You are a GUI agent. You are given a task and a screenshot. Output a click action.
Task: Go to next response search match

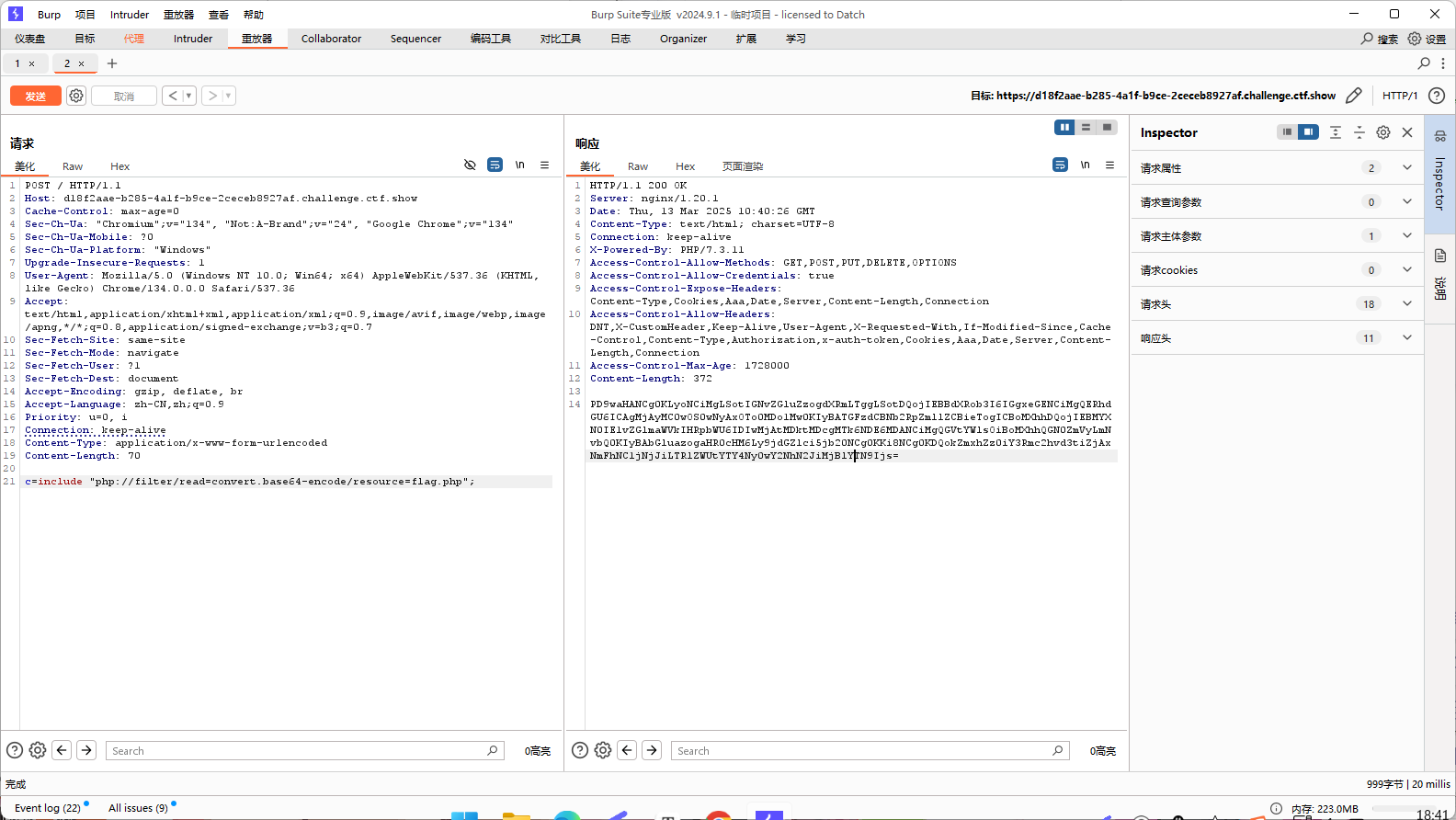pyautogui.click(x=652, y=750)
